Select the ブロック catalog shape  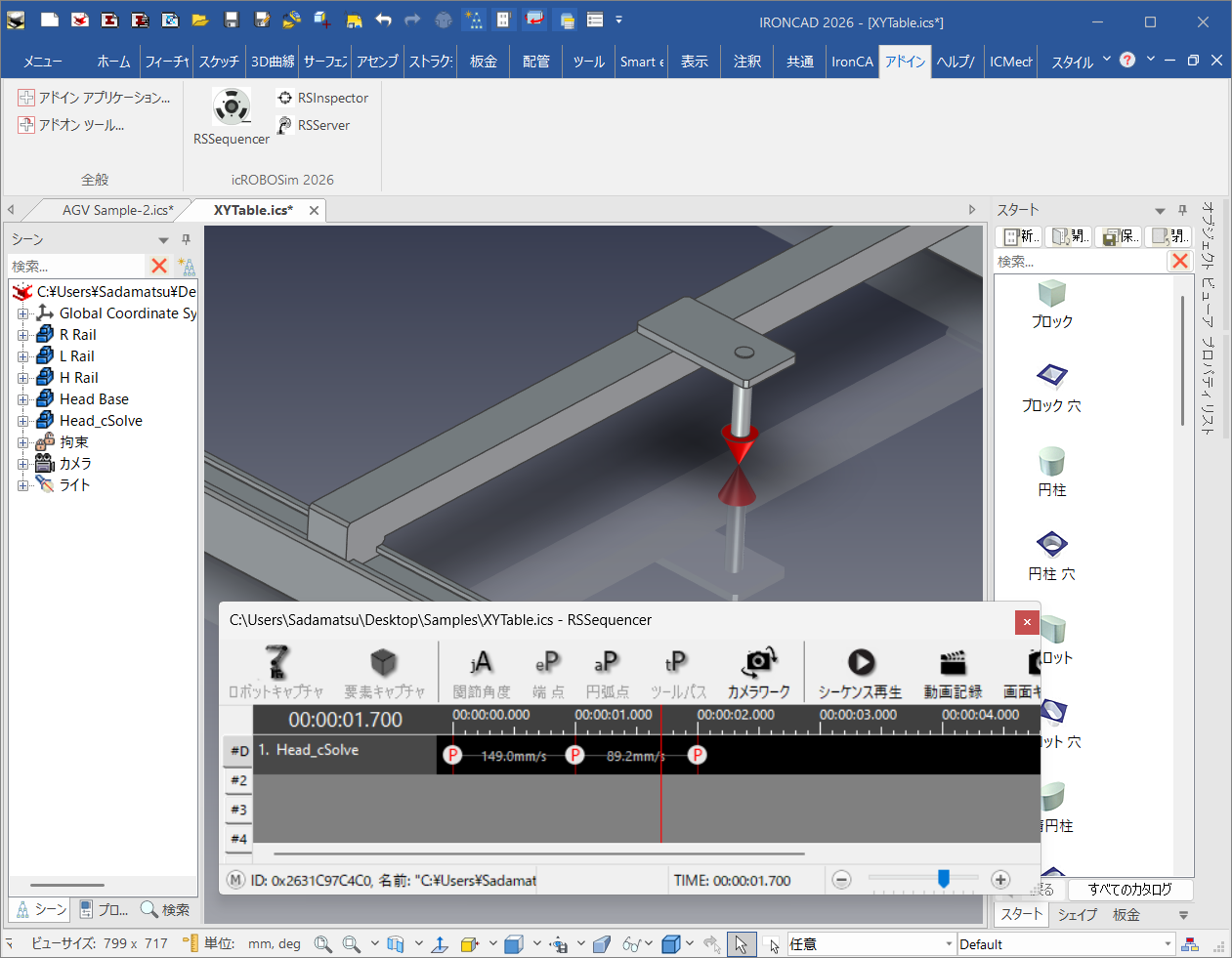[1052, 305]
